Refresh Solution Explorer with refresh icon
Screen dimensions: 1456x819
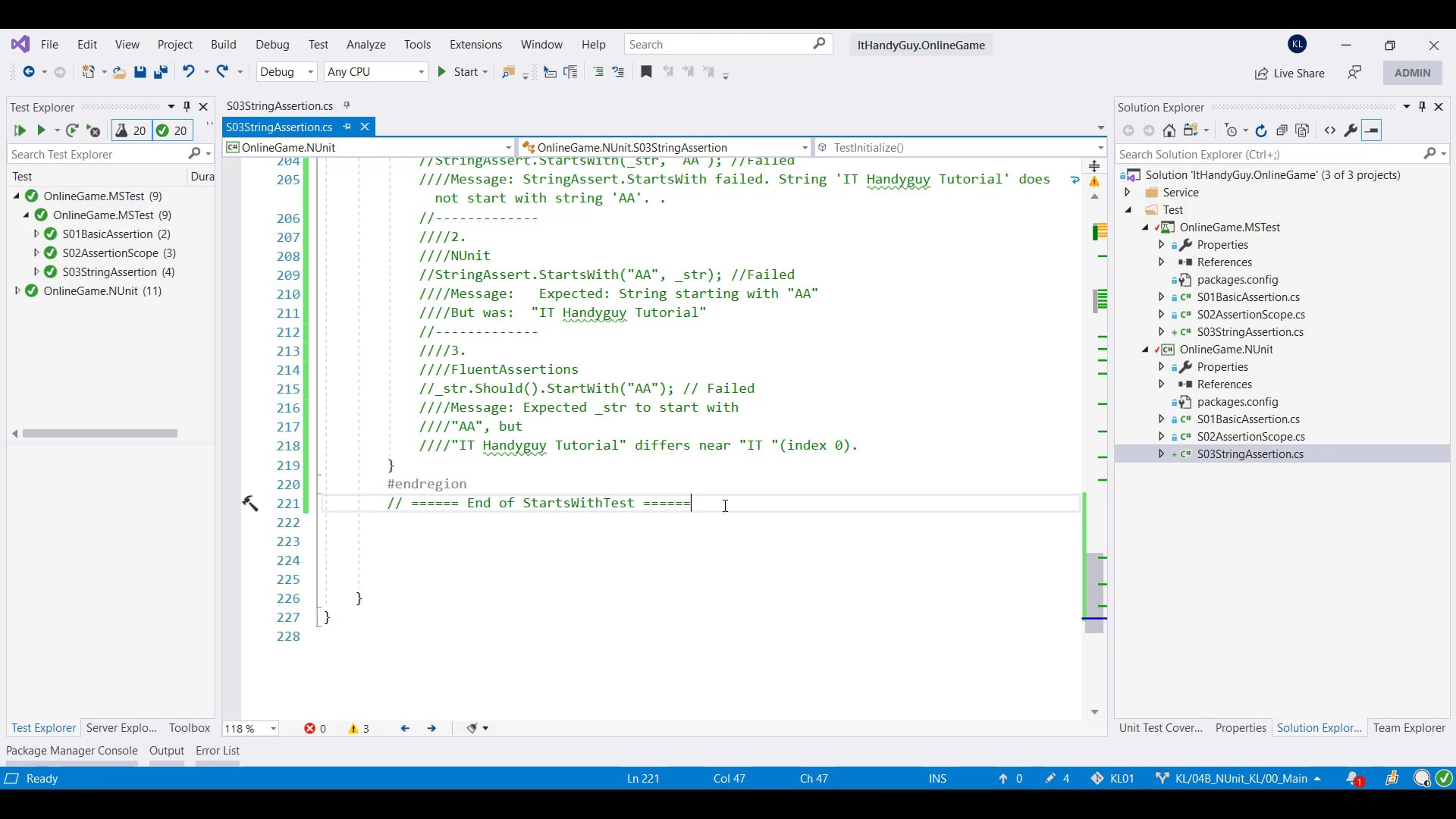point(1261,130)
